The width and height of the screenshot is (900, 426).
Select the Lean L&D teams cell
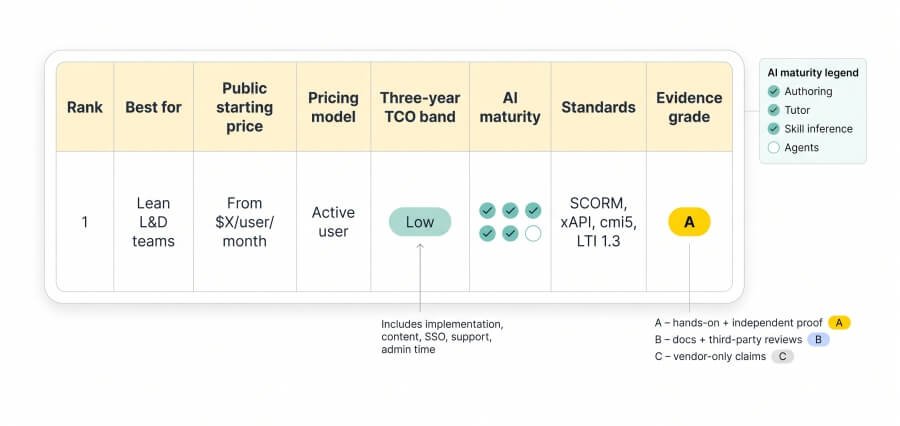153,222
